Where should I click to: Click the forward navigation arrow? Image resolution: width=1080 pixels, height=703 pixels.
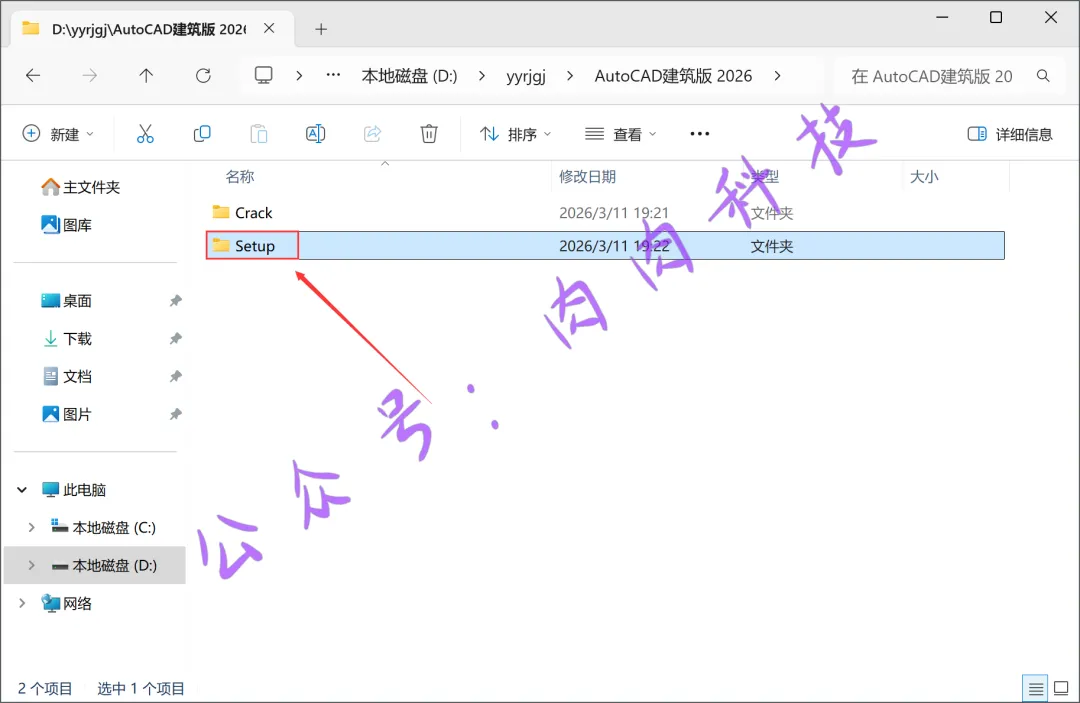tap(90, 76)
